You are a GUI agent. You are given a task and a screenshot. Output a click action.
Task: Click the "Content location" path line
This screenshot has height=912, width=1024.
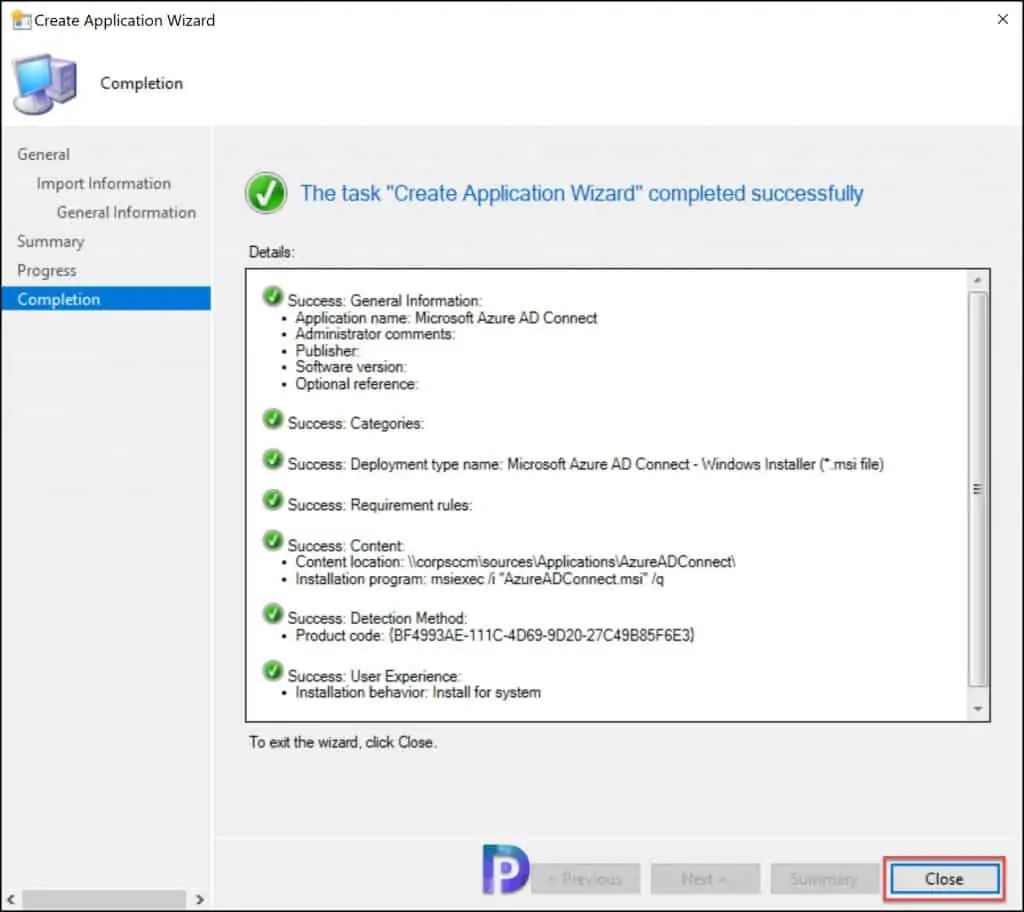coord(515,562)
